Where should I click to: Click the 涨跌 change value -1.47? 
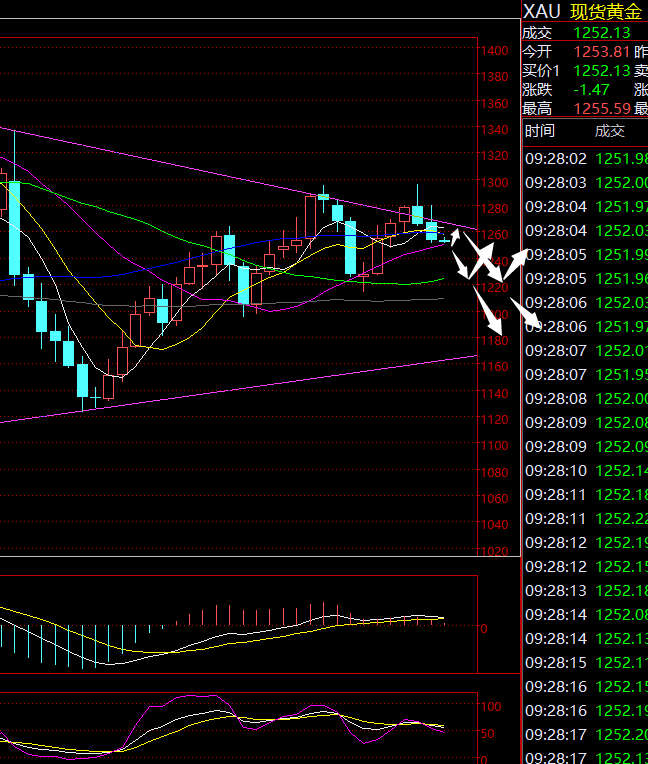point(592,89)
